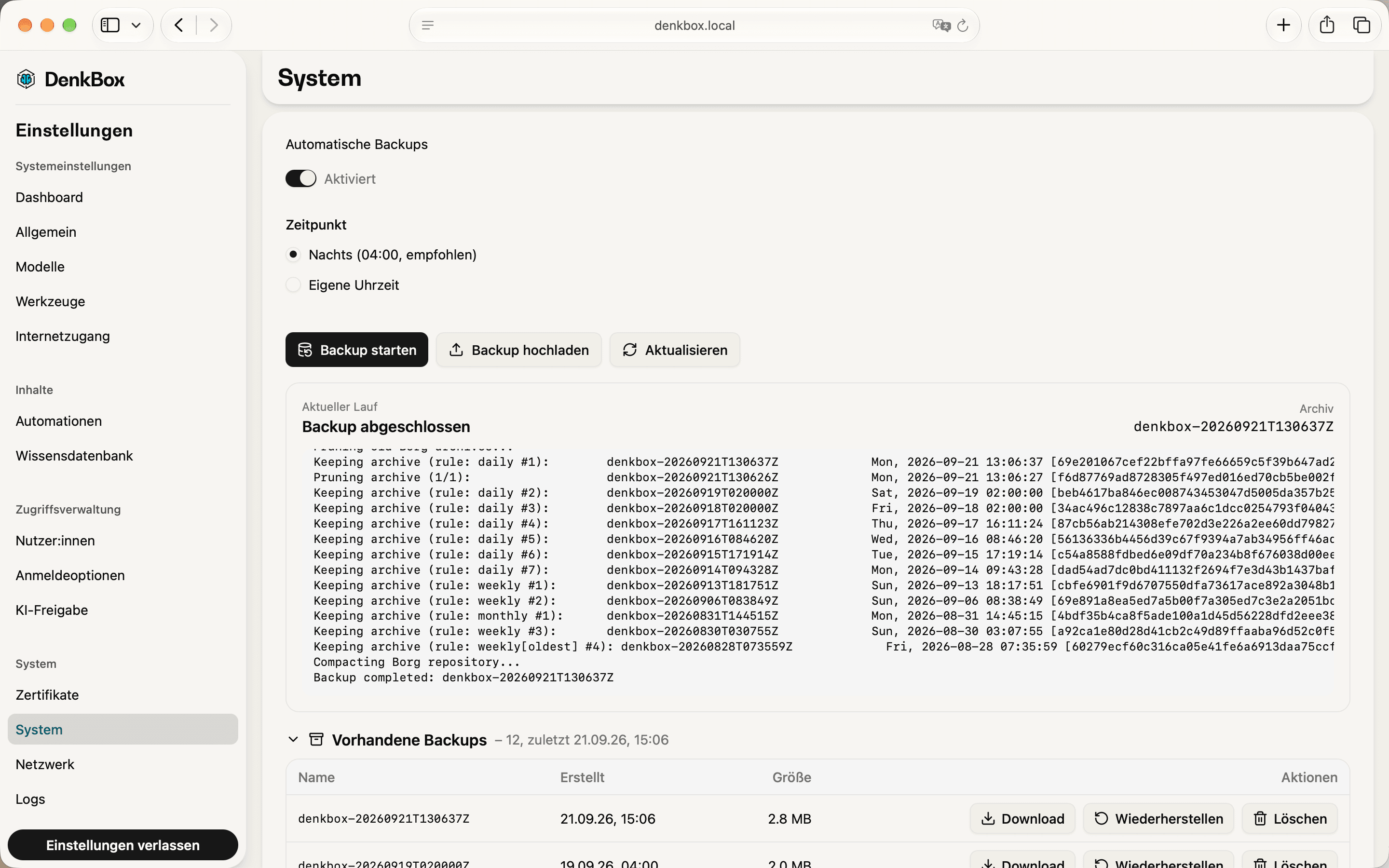The image size is (1389, 868).
Task: Select the active System sidebar item
Action: (123, 729)
